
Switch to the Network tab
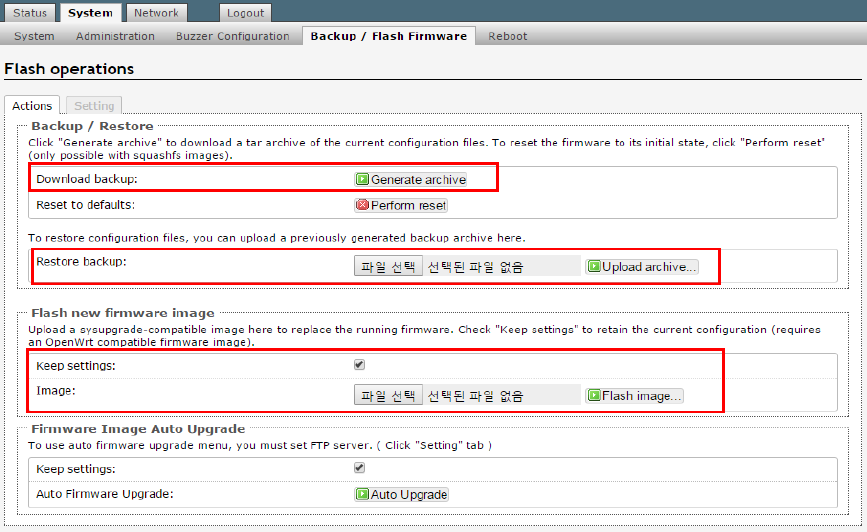point(156,13)
